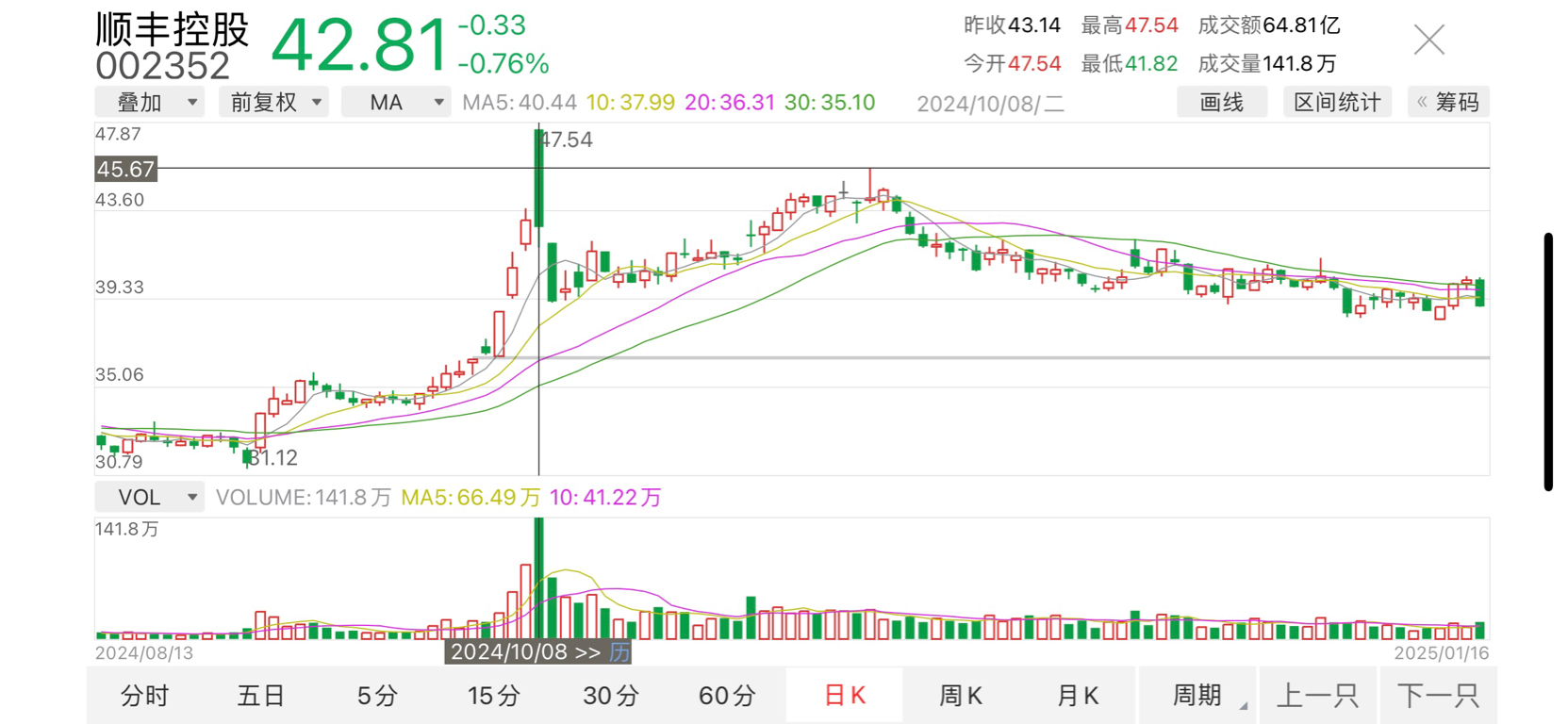
Task: Click the vertical scrollbar handle on the right edge
Action: click(1548, 361)
